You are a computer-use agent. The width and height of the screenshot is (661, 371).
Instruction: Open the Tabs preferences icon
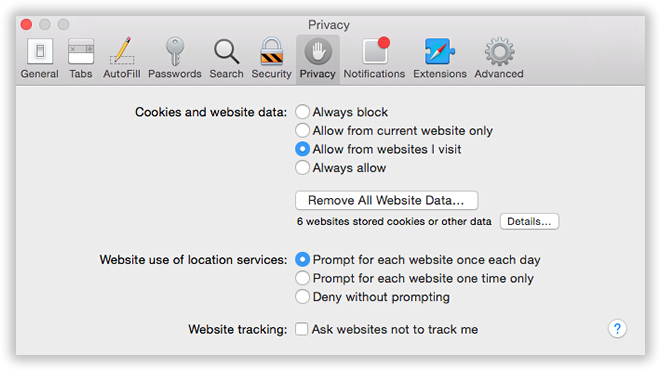81,58
